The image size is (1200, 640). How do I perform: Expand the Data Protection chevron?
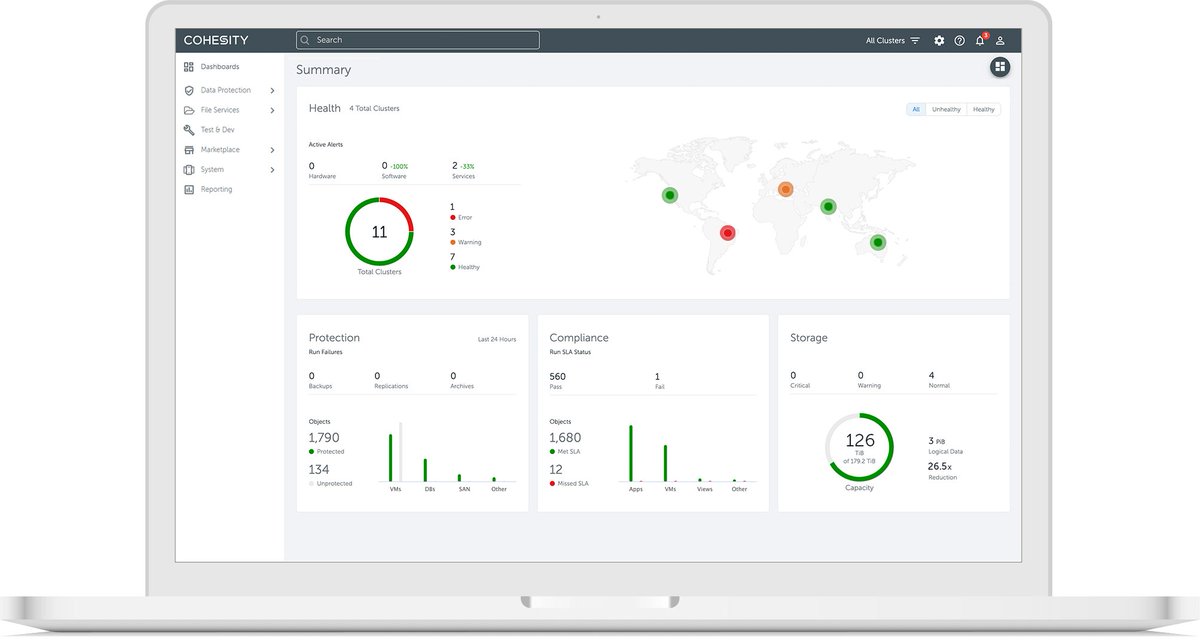coord(272,91)
